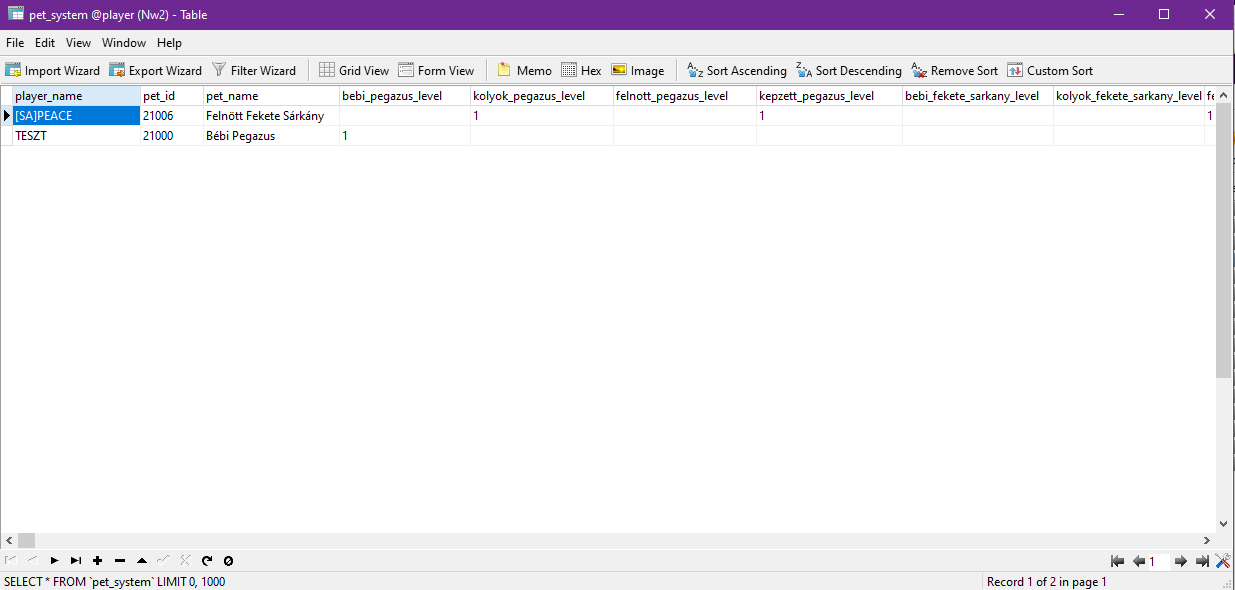Click Remove Sort

[955, 70]
